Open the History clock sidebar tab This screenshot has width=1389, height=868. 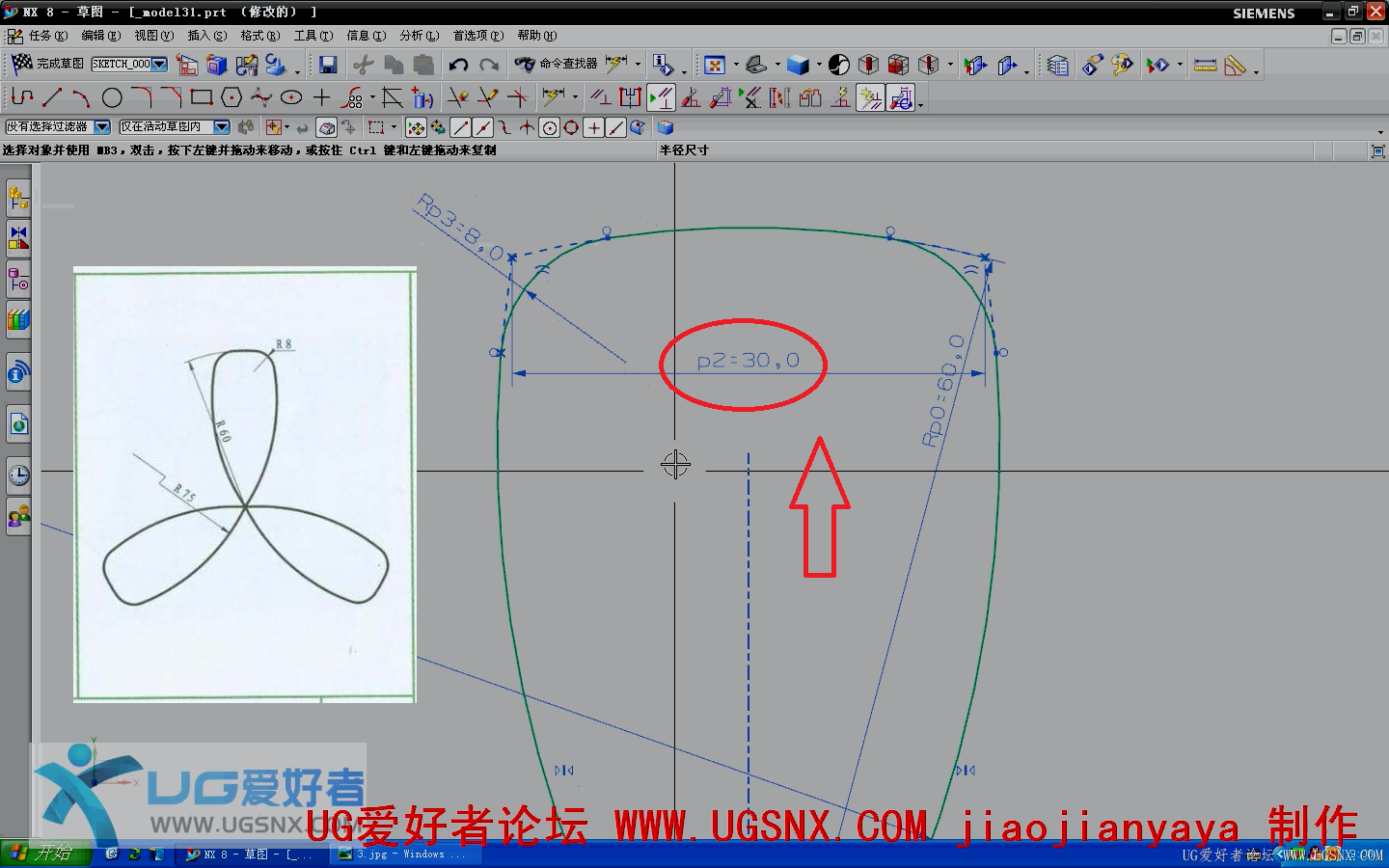tap(18, 475)
